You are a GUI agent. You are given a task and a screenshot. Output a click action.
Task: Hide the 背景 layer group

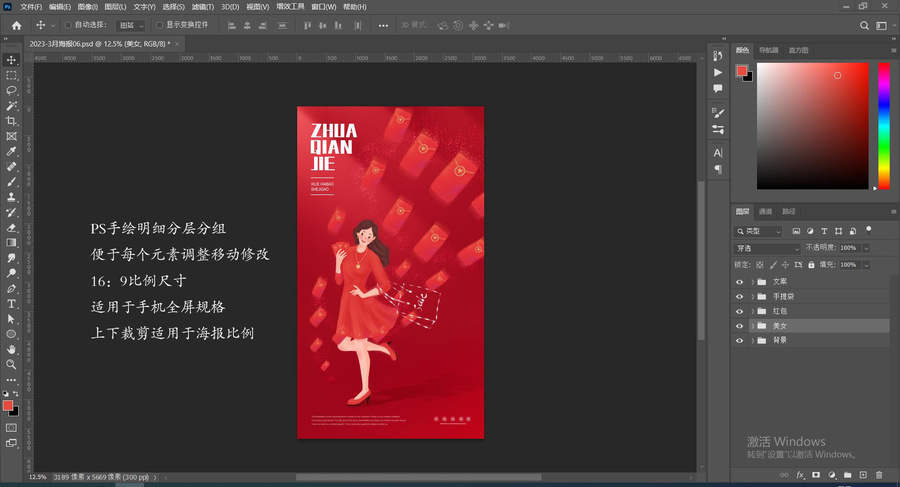pos(739,340)
